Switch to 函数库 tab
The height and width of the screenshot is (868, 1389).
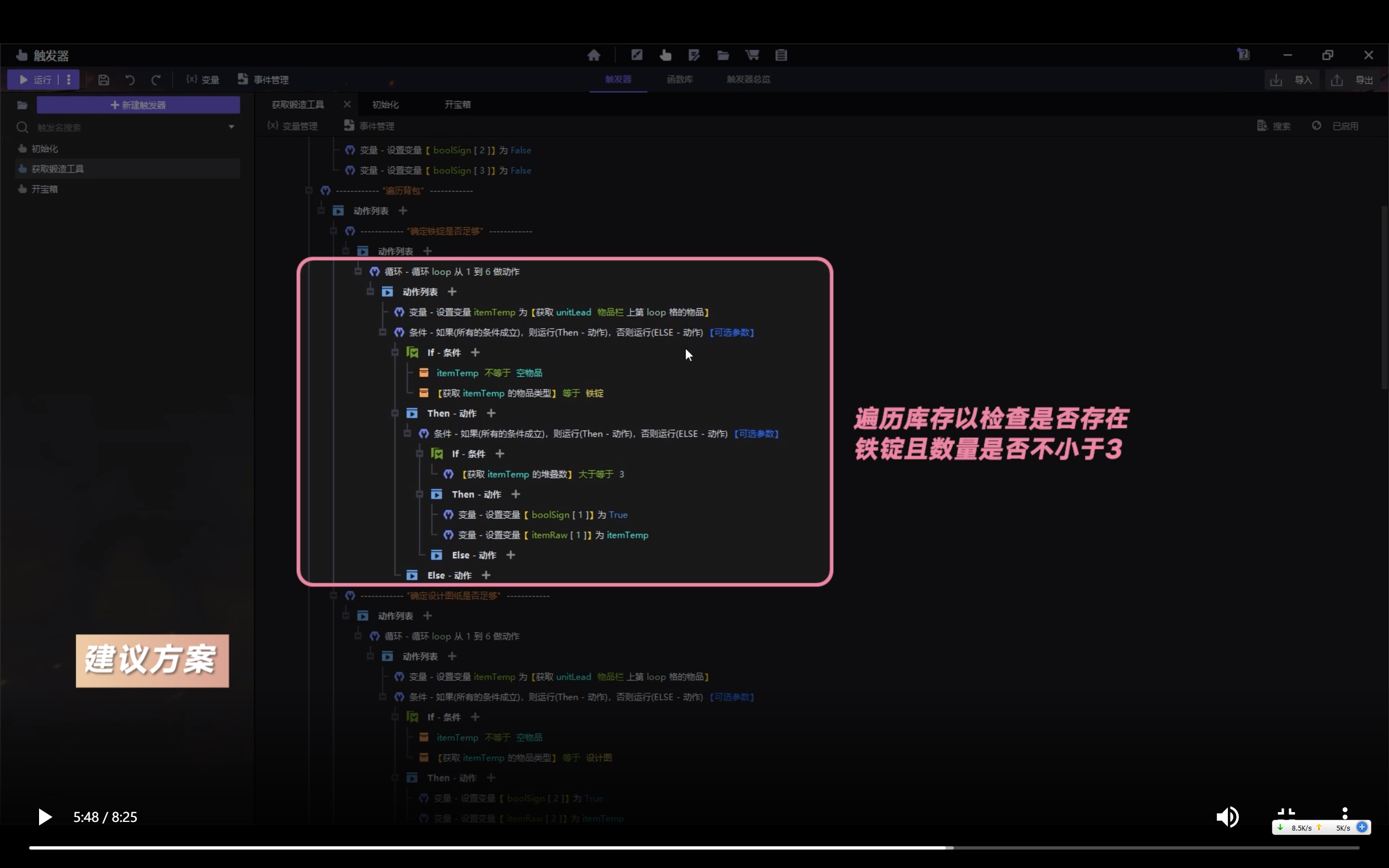679,79
